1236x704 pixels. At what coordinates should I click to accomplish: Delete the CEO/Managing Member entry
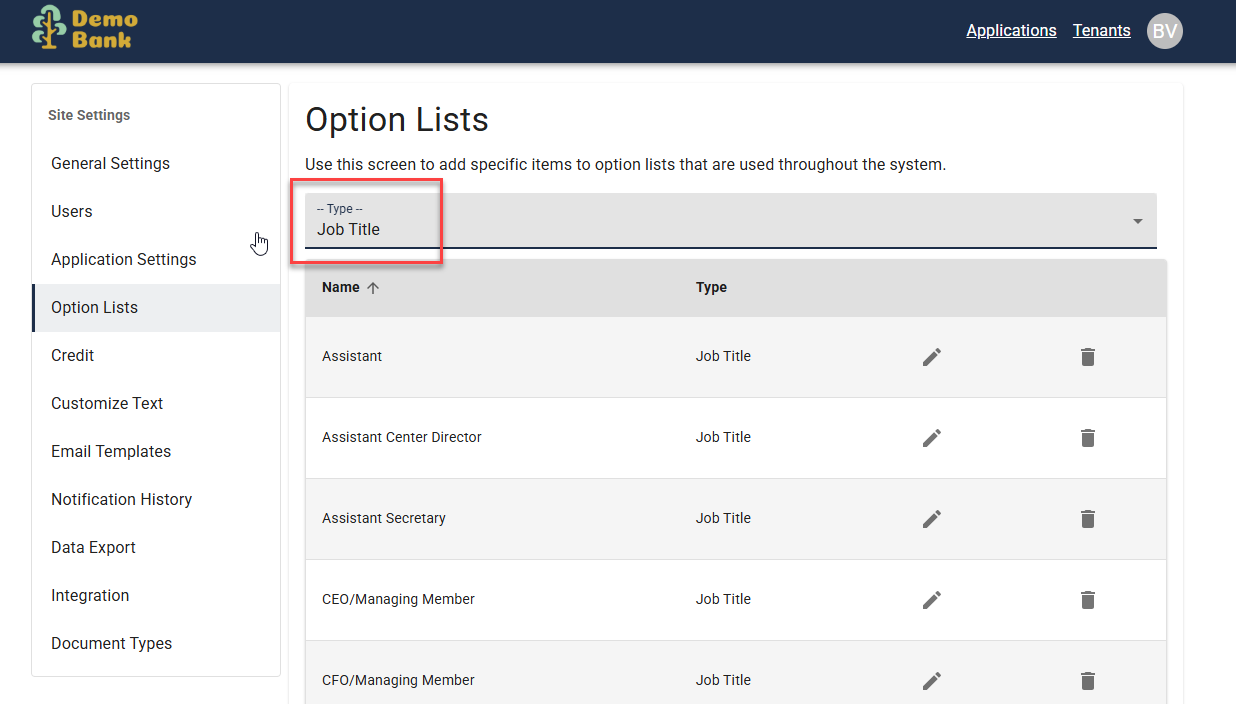click(1088, 600)
